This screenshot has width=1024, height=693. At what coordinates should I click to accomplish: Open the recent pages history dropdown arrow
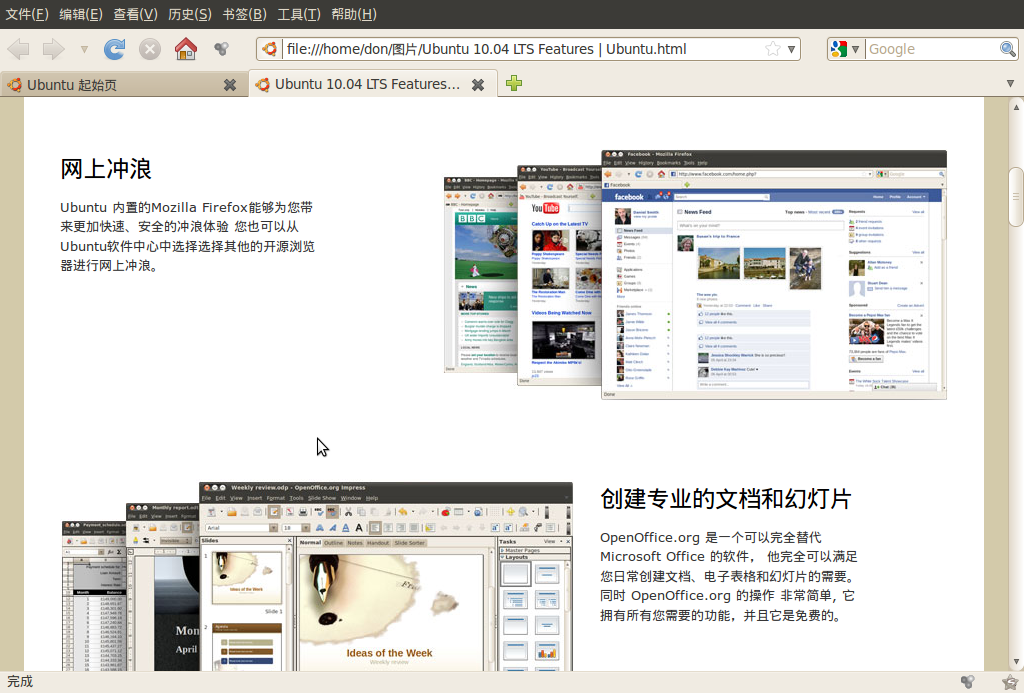pyautogui.click(x=84, y=49)
